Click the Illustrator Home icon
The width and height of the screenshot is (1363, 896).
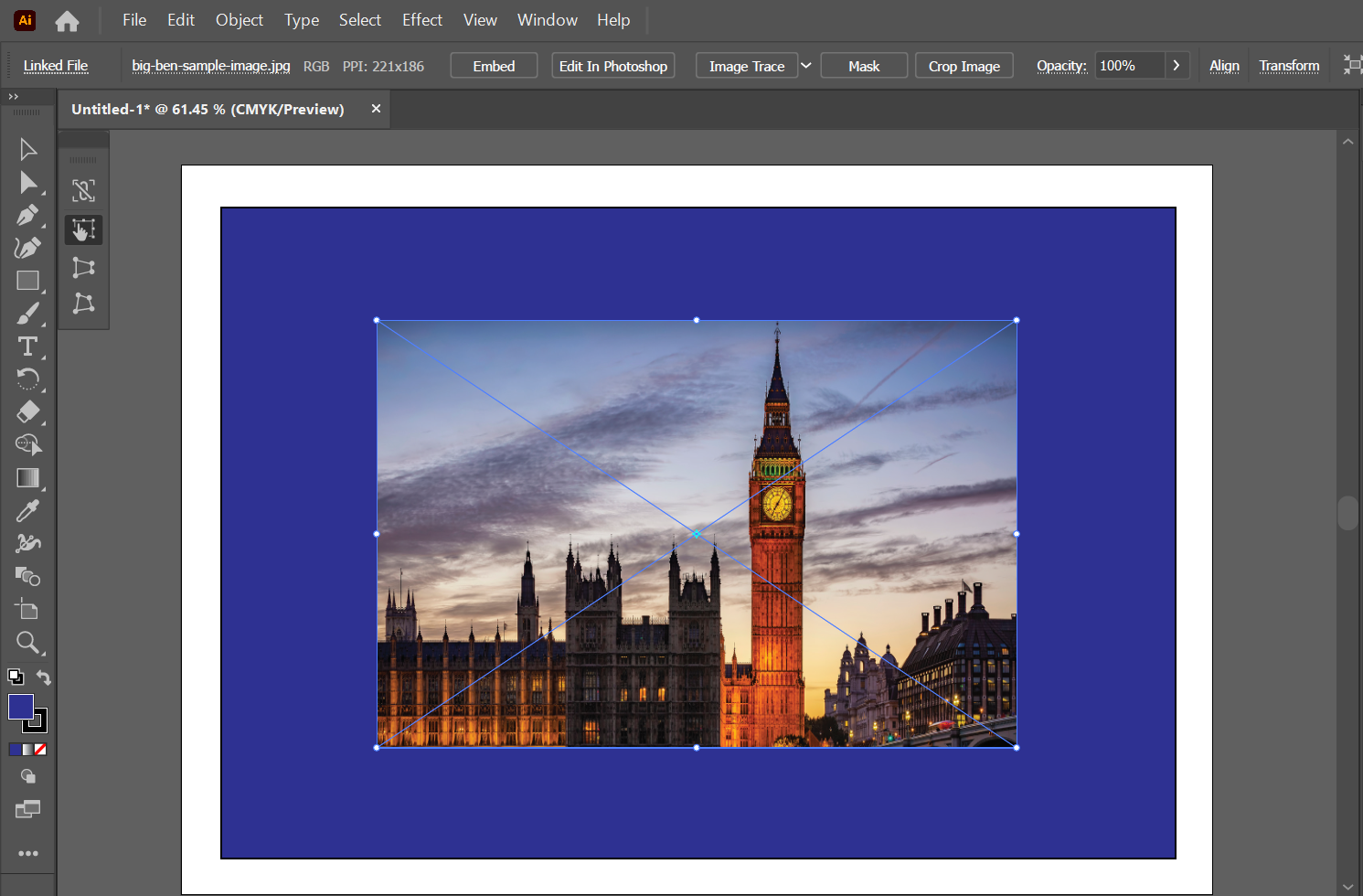coord(67,20)
